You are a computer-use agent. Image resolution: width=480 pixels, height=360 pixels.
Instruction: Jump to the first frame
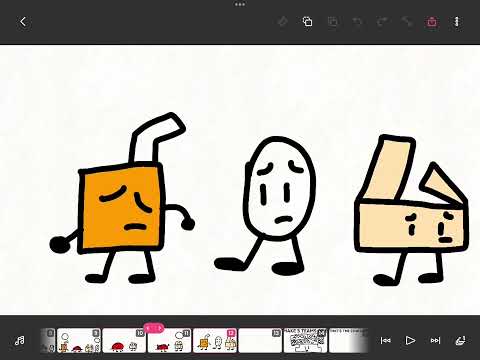click(386, 340)
